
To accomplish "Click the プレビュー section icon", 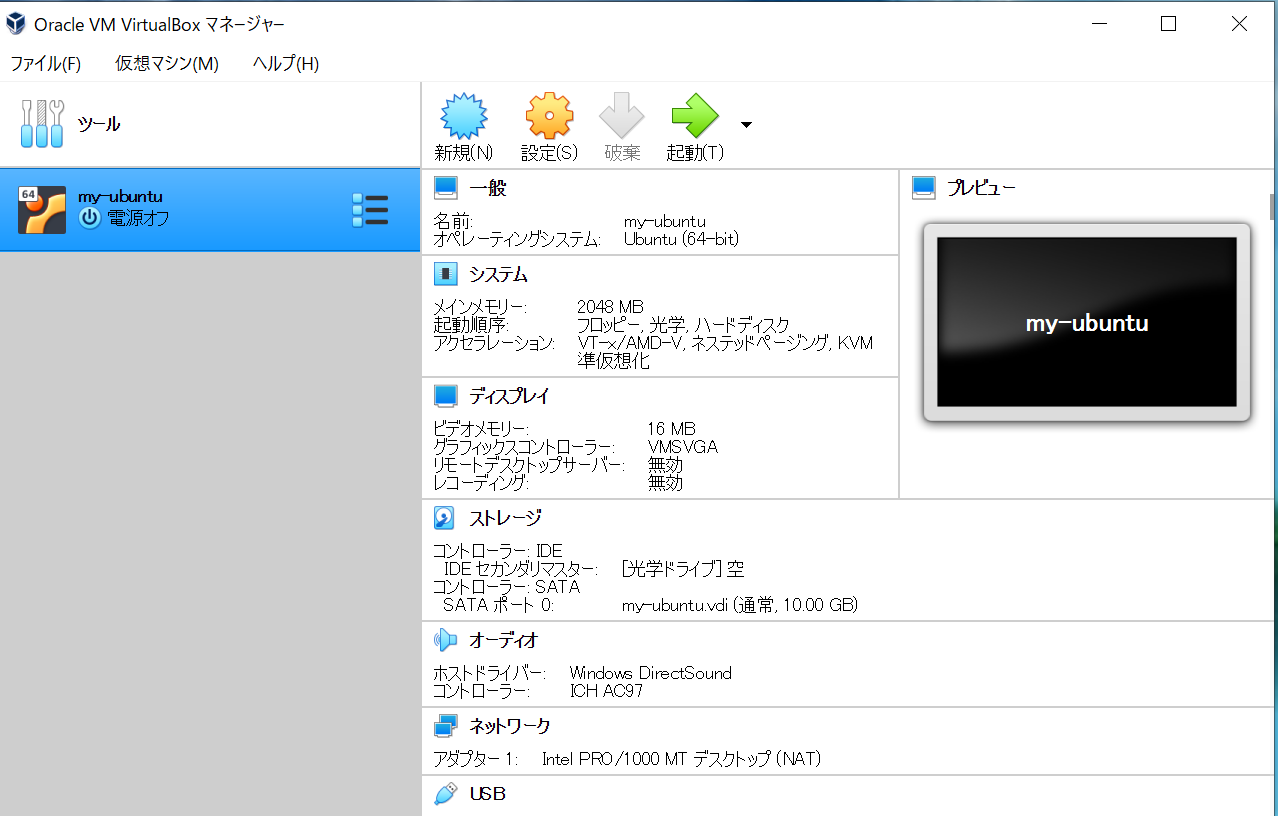I will [x=924, y=187].
